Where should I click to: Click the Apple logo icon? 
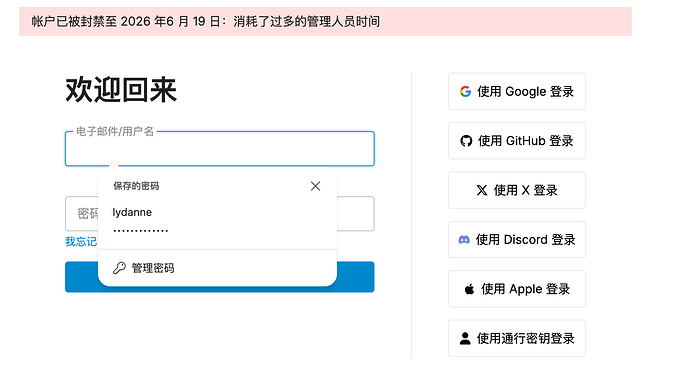(469, 289)
